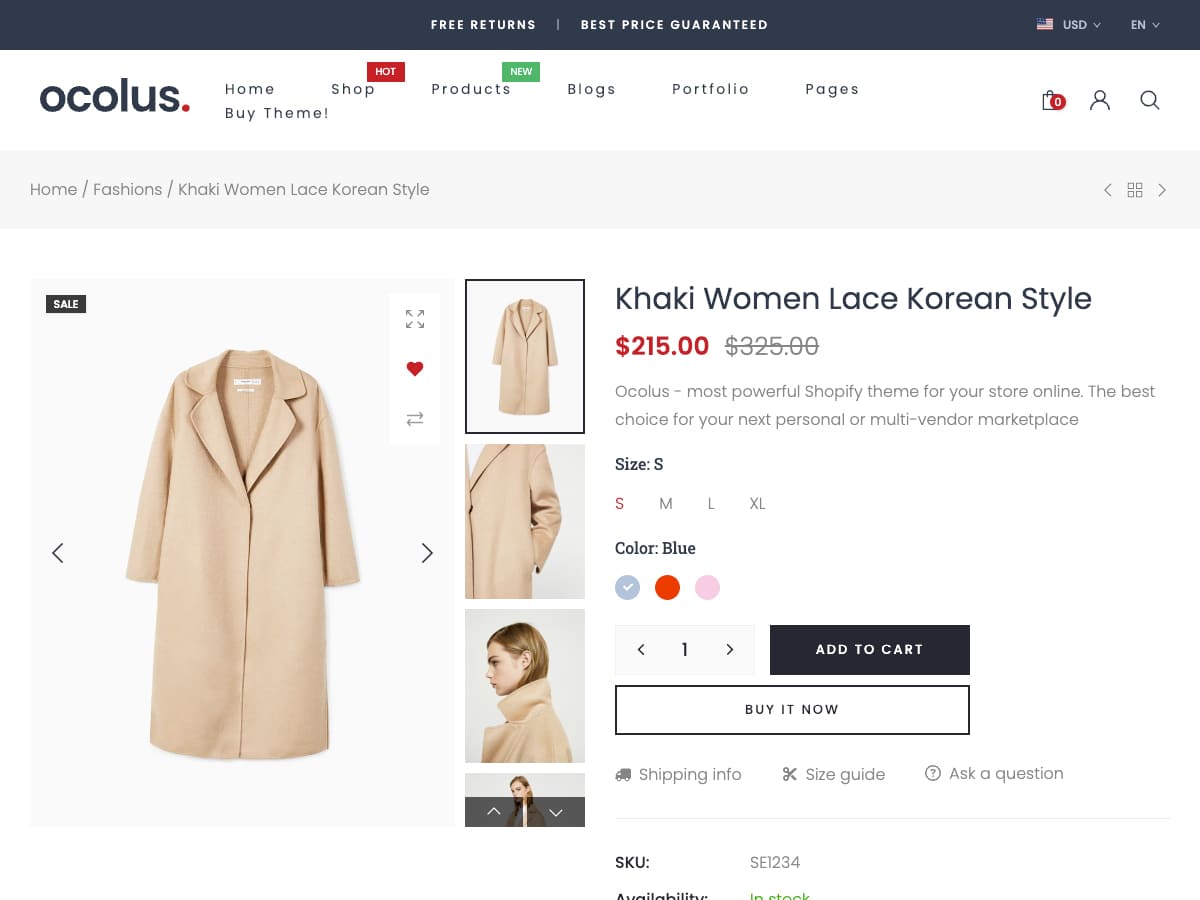Open the Shop menu
The width and height of the screenshot is (1200, 900).
click(353, 89)
